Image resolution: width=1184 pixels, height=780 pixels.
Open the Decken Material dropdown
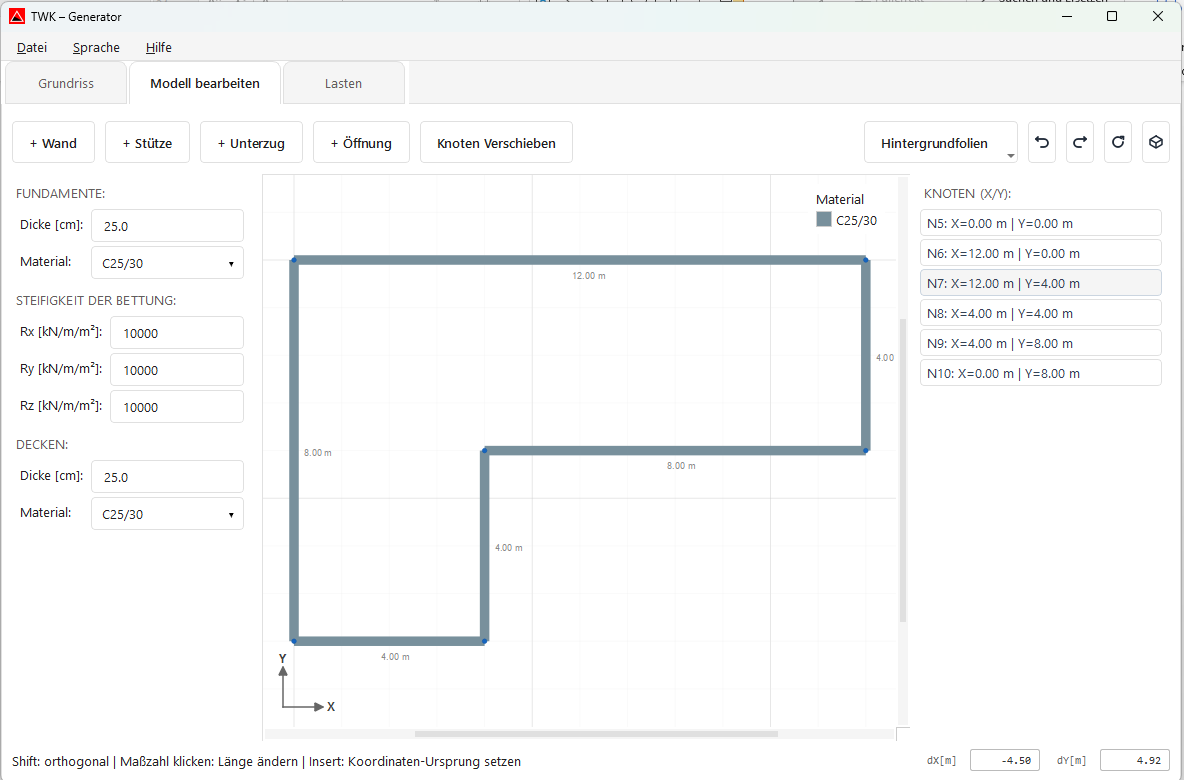(x=166, y=513)
